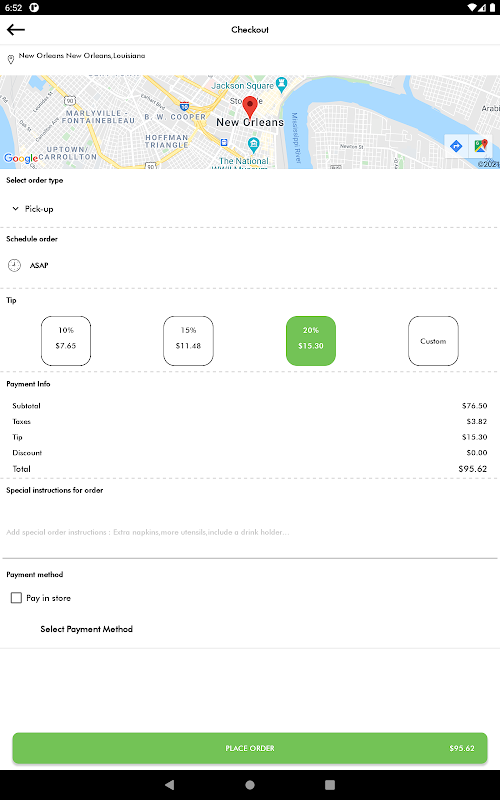Select the 10% tip option
Screen dimensions: 500x800
[x=66, y=341]
